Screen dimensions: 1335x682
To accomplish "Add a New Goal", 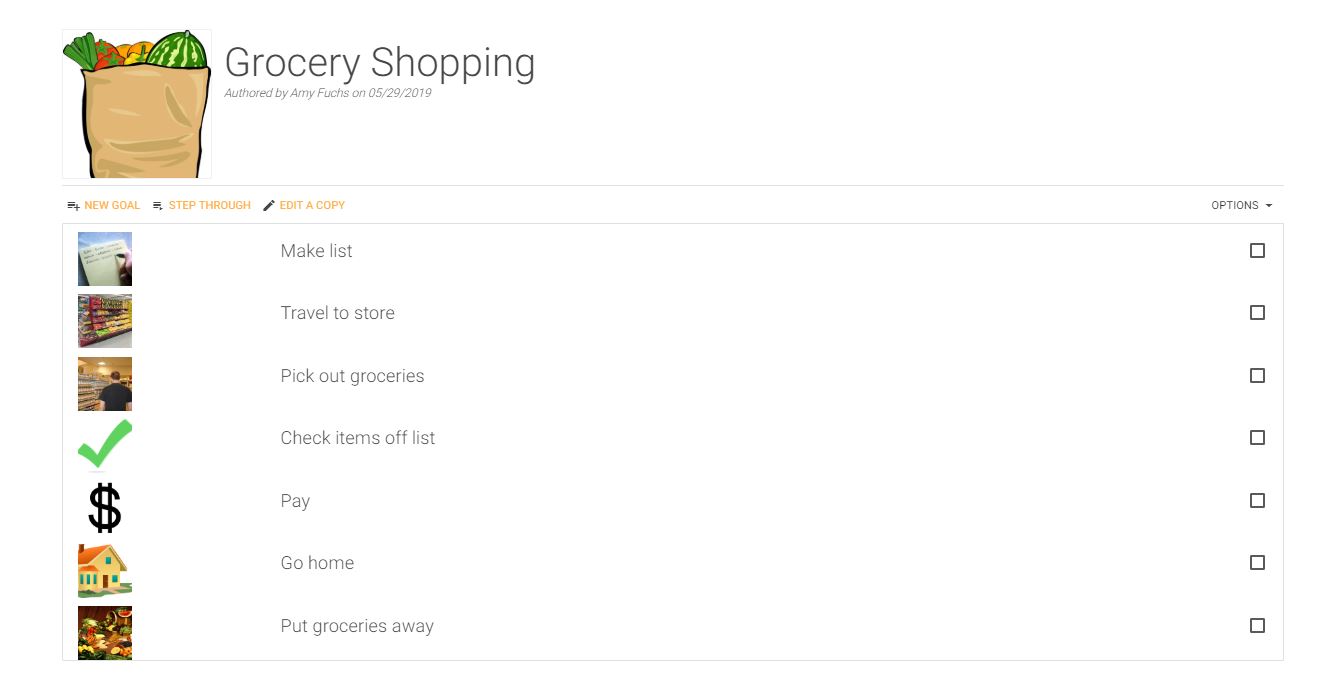I will [104, 205].
